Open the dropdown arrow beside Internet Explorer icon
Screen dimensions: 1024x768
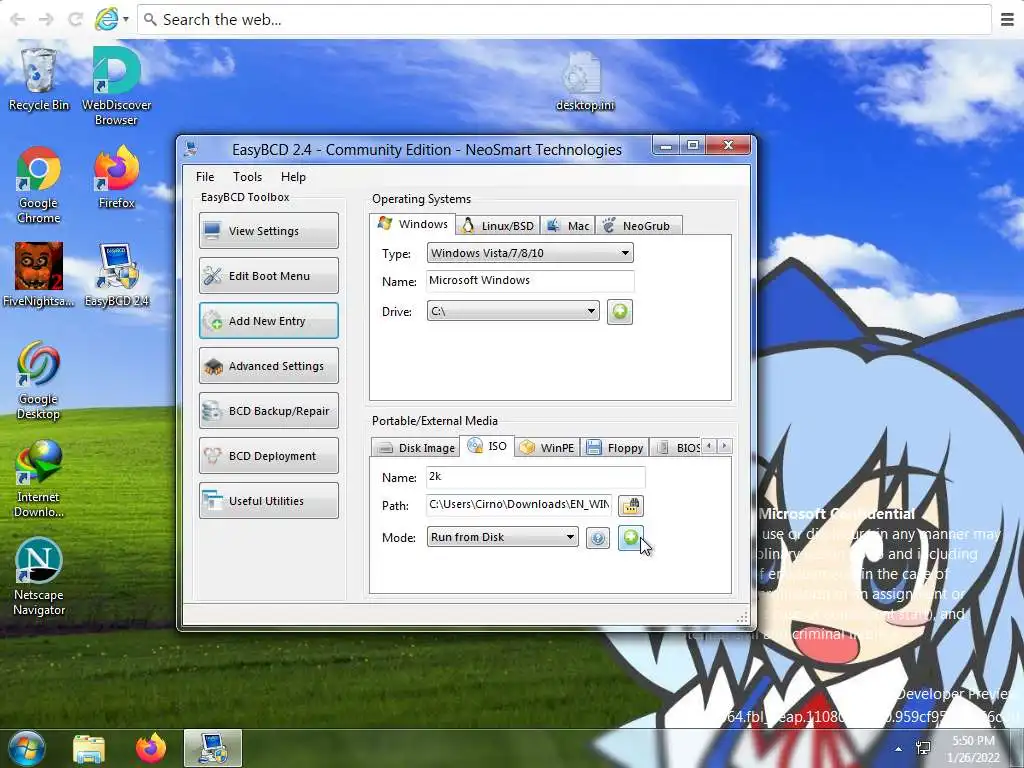(125, 20)
